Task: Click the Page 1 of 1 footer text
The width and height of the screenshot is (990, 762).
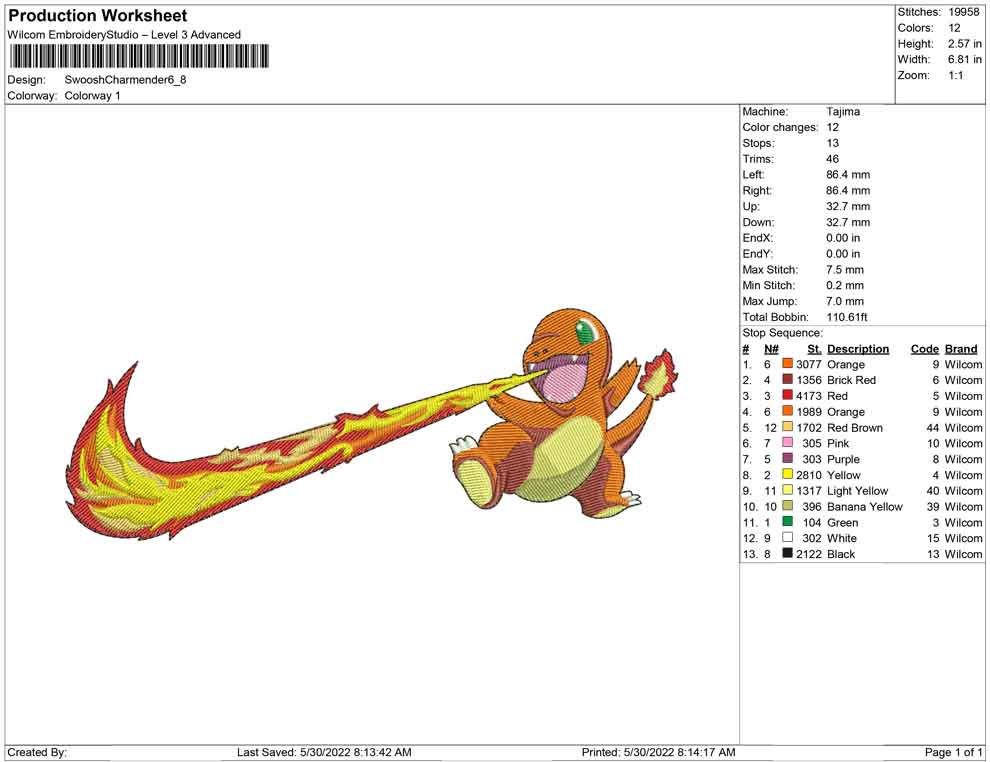Action: 954,752
